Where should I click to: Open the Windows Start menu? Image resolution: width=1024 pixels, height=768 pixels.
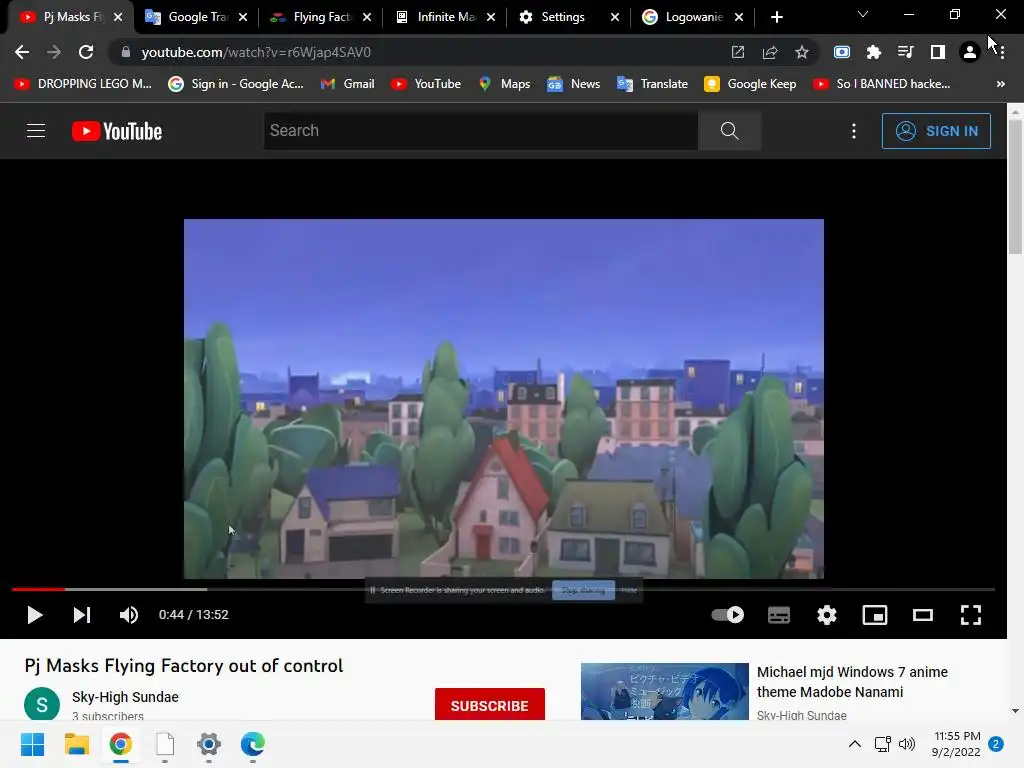[32, 744]
